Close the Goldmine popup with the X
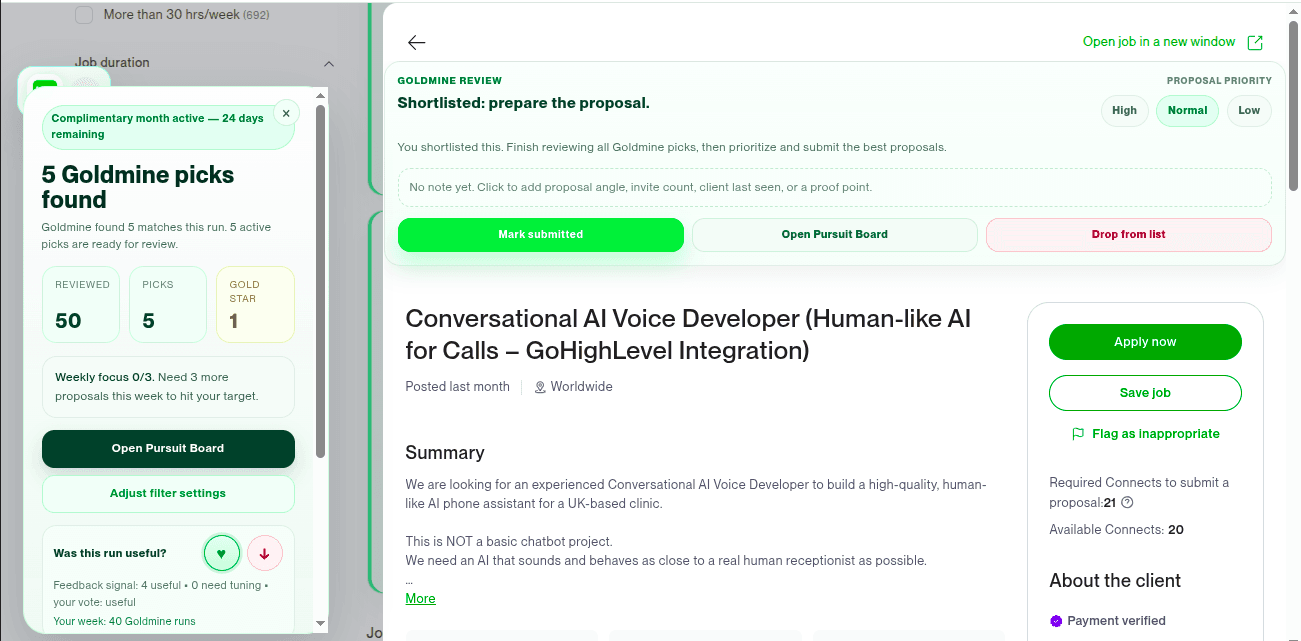 pos(286,113)
